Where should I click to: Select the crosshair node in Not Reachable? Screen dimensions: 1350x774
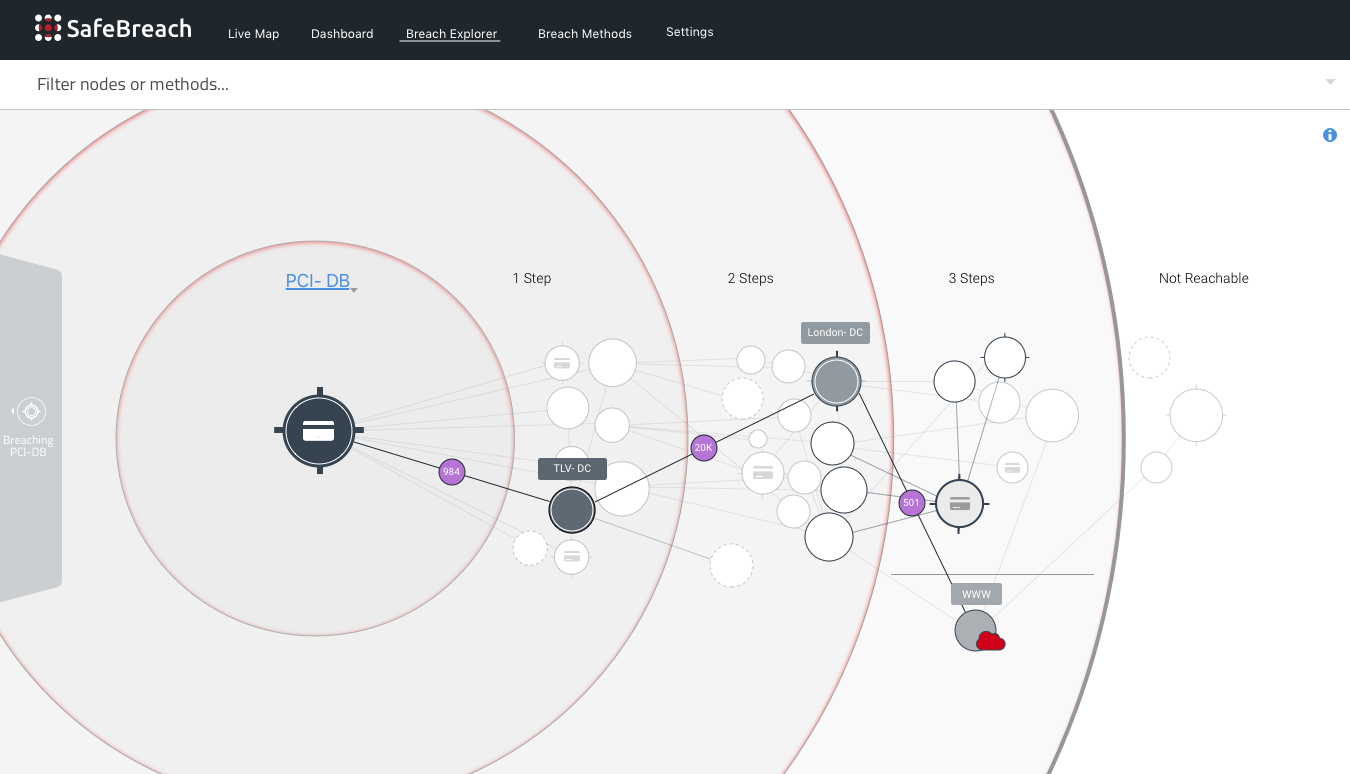tap(1196, 415)
